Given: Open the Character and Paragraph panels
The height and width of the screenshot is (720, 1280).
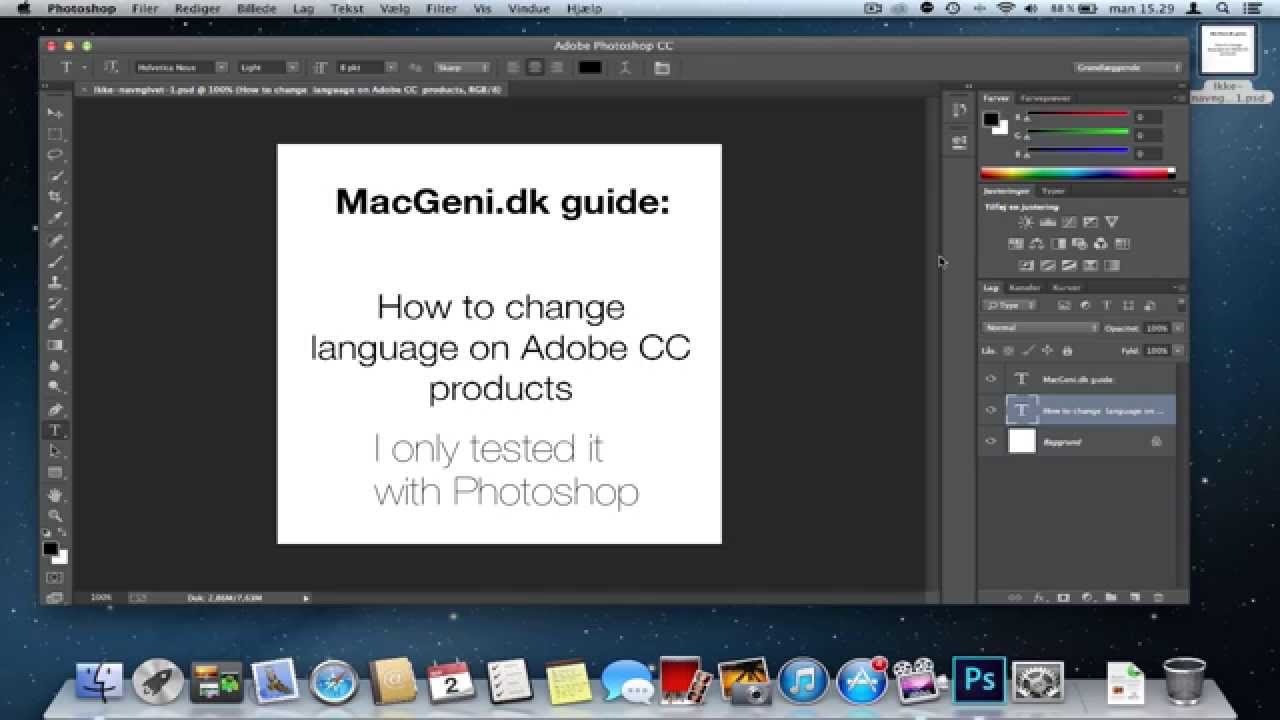Looking at the screenshot, I should pos(661,68).
